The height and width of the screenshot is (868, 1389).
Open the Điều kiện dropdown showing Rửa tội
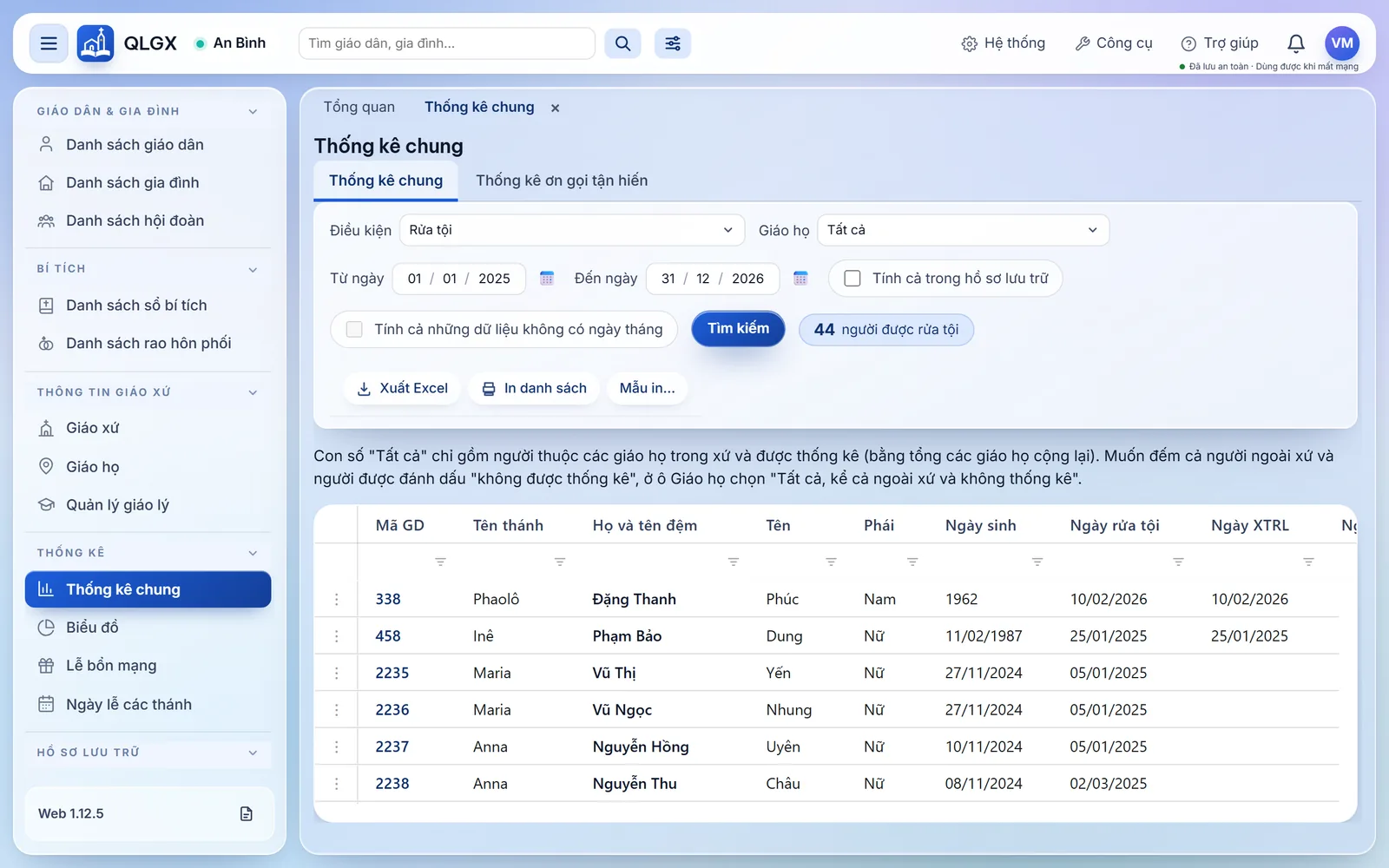[572, 230]
